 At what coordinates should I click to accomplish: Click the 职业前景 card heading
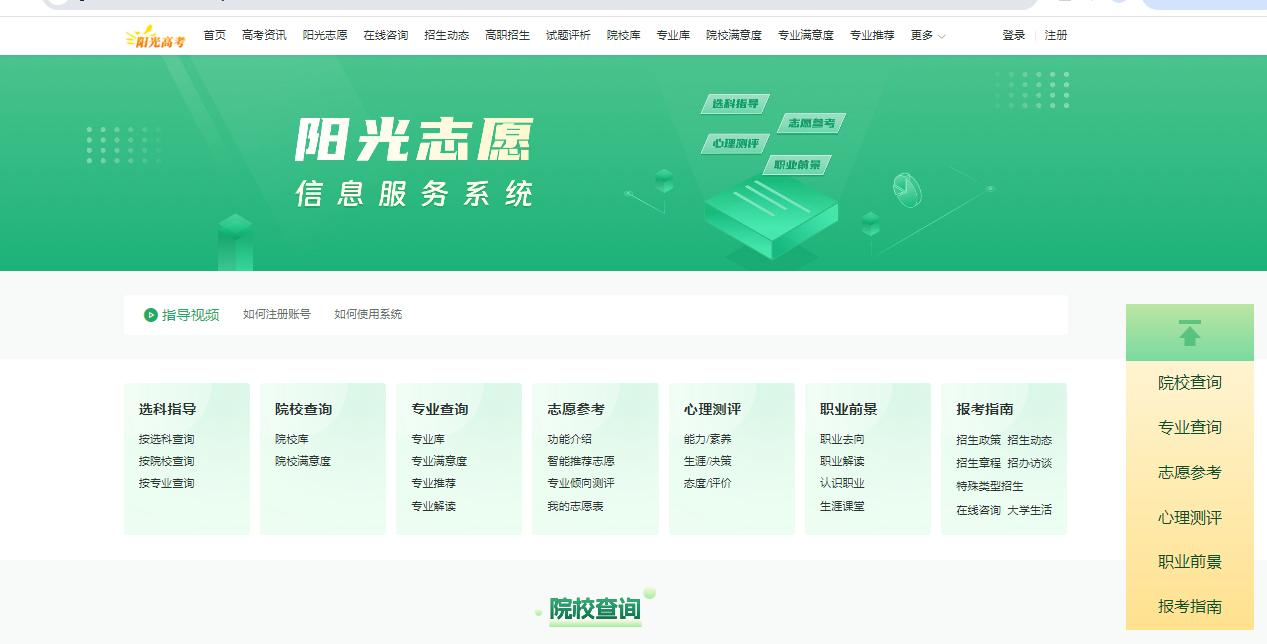[849, 409]
